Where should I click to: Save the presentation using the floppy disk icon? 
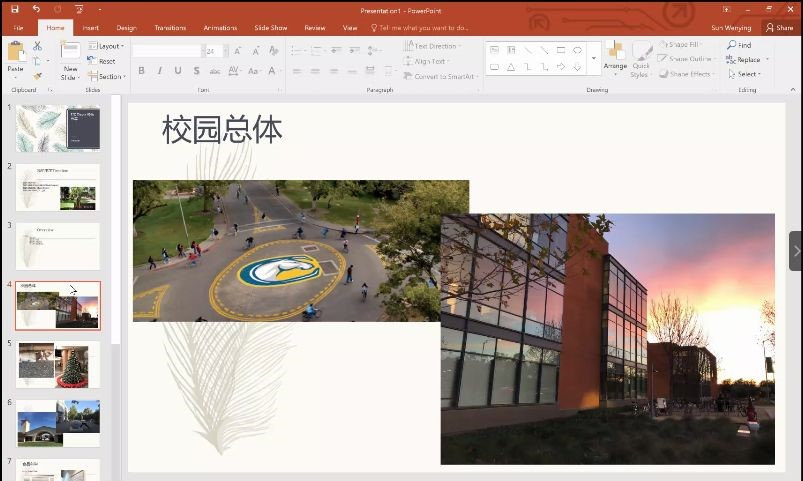tap(16, 9)
